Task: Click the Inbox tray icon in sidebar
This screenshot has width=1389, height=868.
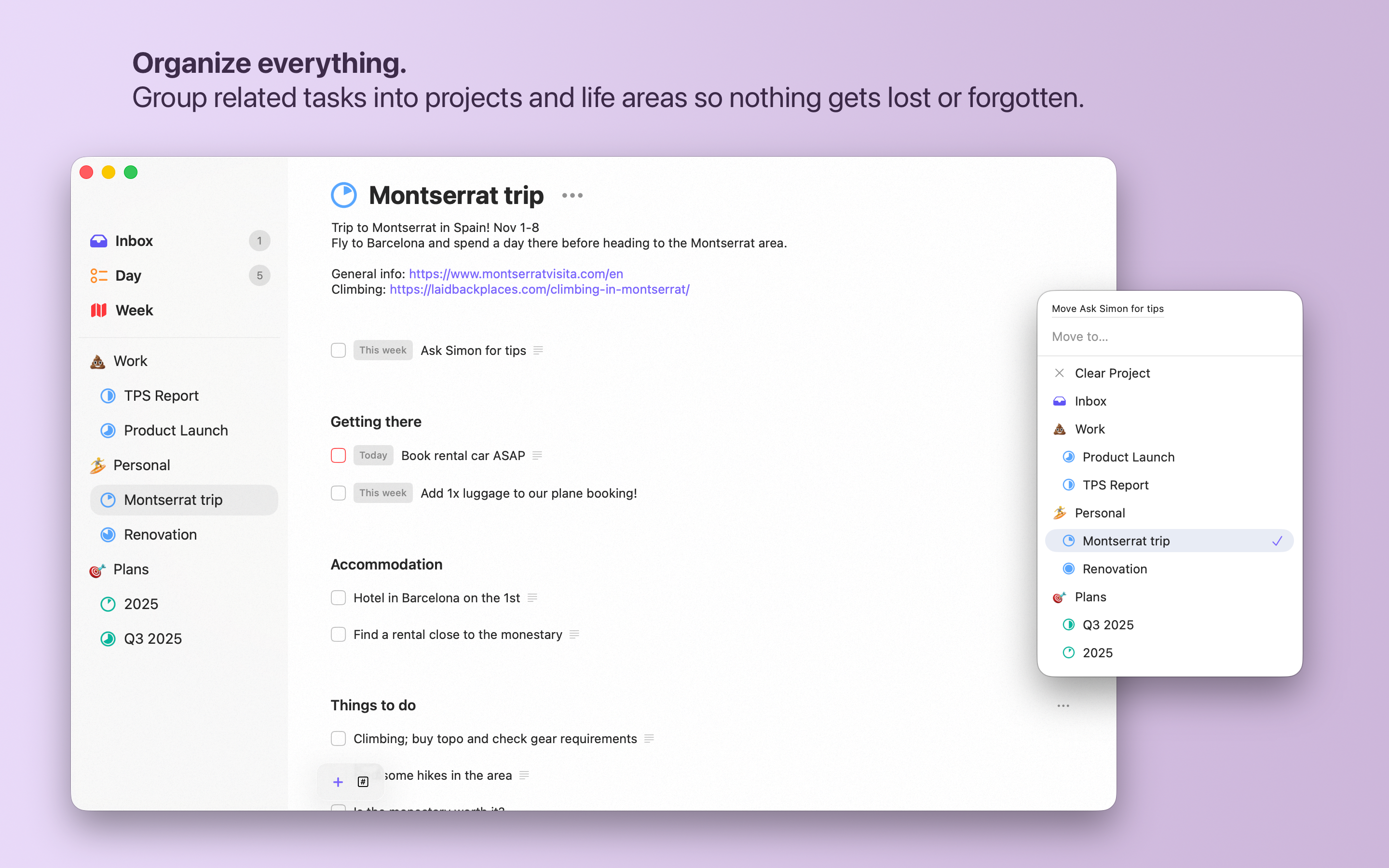Action: click(99, 241)
